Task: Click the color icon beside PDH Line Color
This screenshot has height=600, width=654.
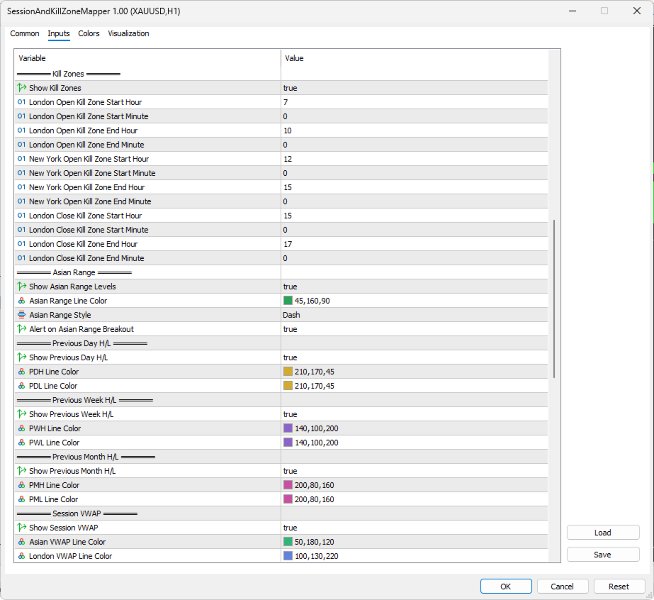Action: [22, 372]
